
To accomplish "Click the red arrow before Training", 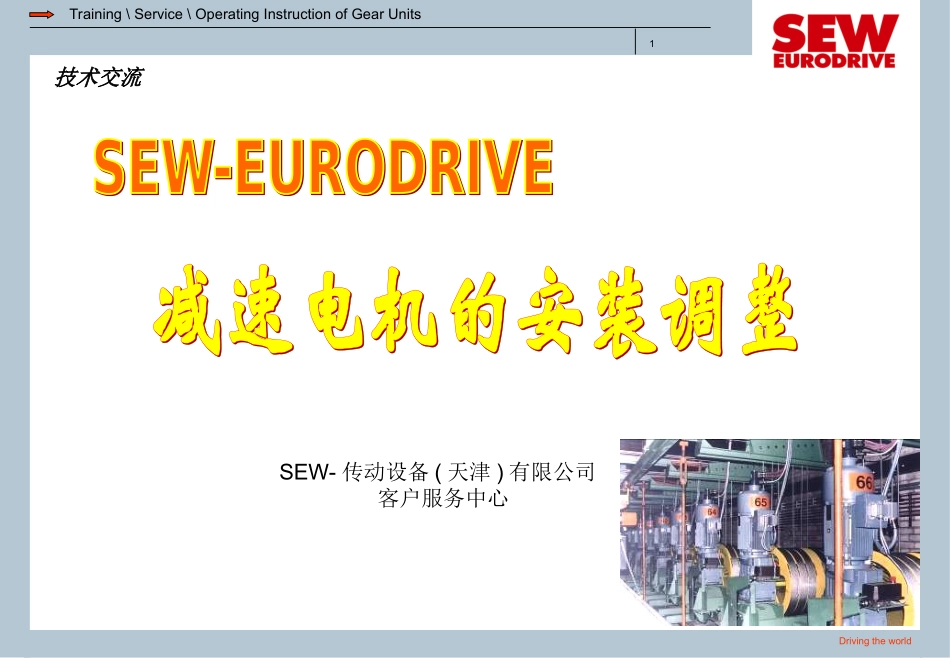I will [x=41, y=15].
